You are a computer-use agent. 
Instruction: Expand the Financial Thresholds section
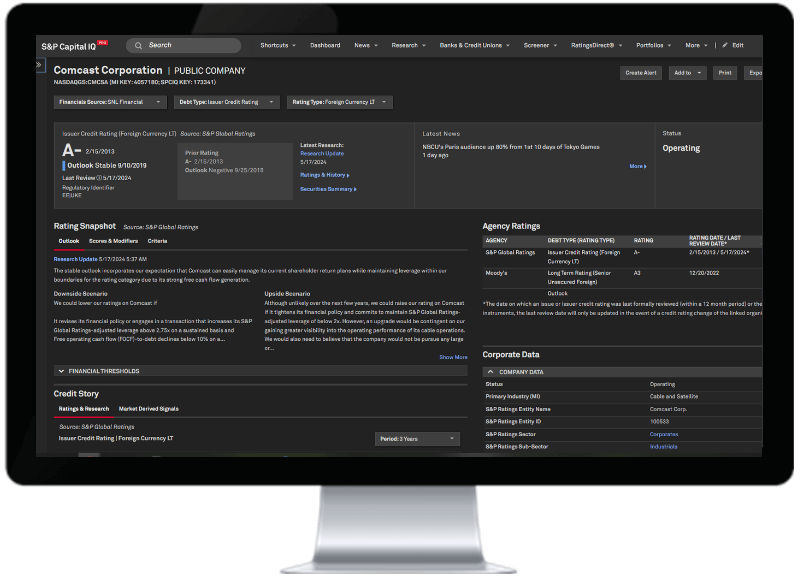click(261, 371)
